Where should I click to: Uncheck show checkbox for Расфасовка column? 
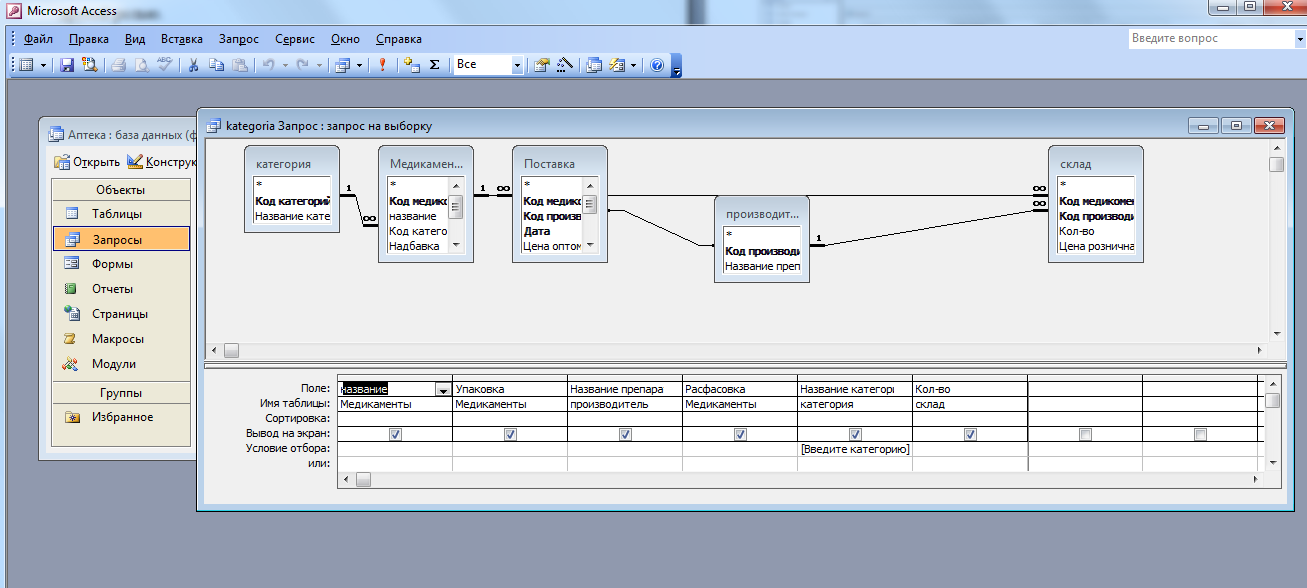pyautogui.click(x=740, y=435)
